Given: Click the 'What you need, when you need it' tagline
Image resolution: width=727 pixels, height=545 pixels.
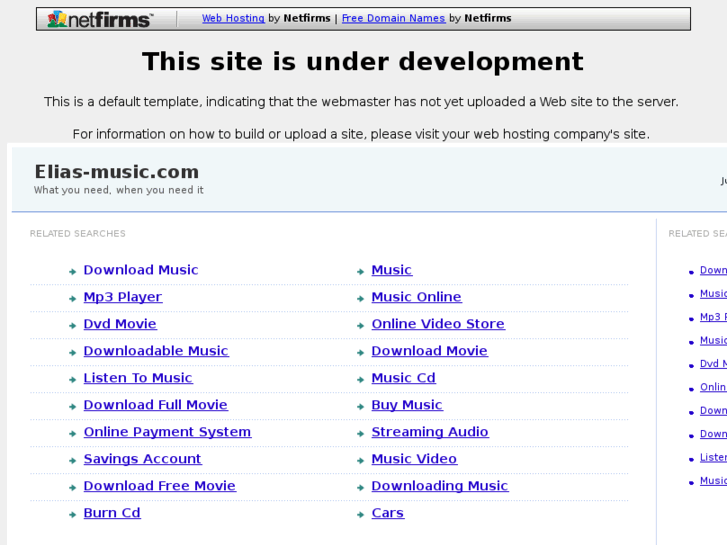Looking at the screenshot, I should click(119, 190).
